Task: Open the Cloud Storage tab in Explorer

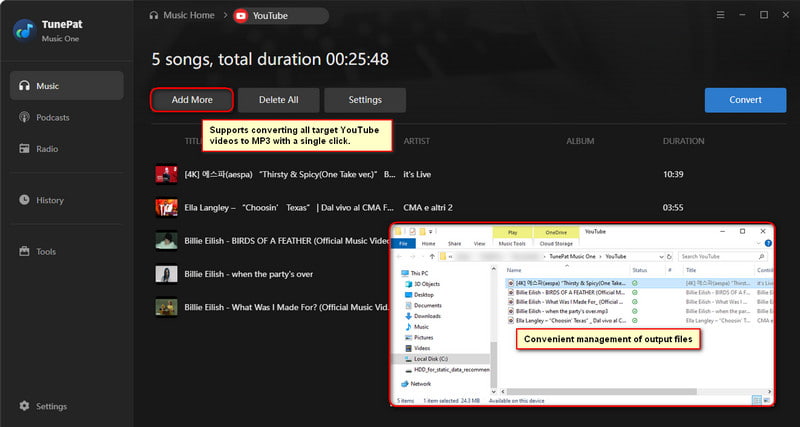Action: pyautogui.click(x=556, y=244)
